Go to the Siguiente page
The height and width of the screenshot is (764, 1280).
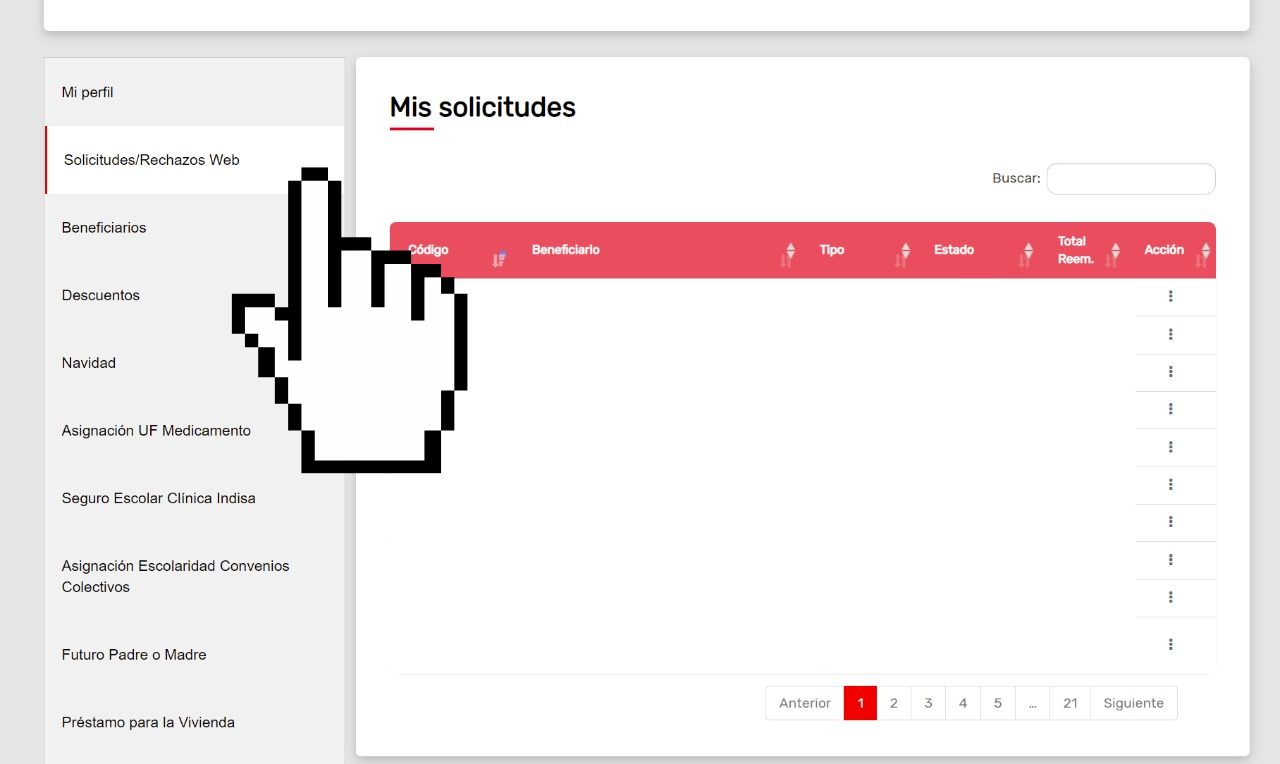tap(1133, 703)
